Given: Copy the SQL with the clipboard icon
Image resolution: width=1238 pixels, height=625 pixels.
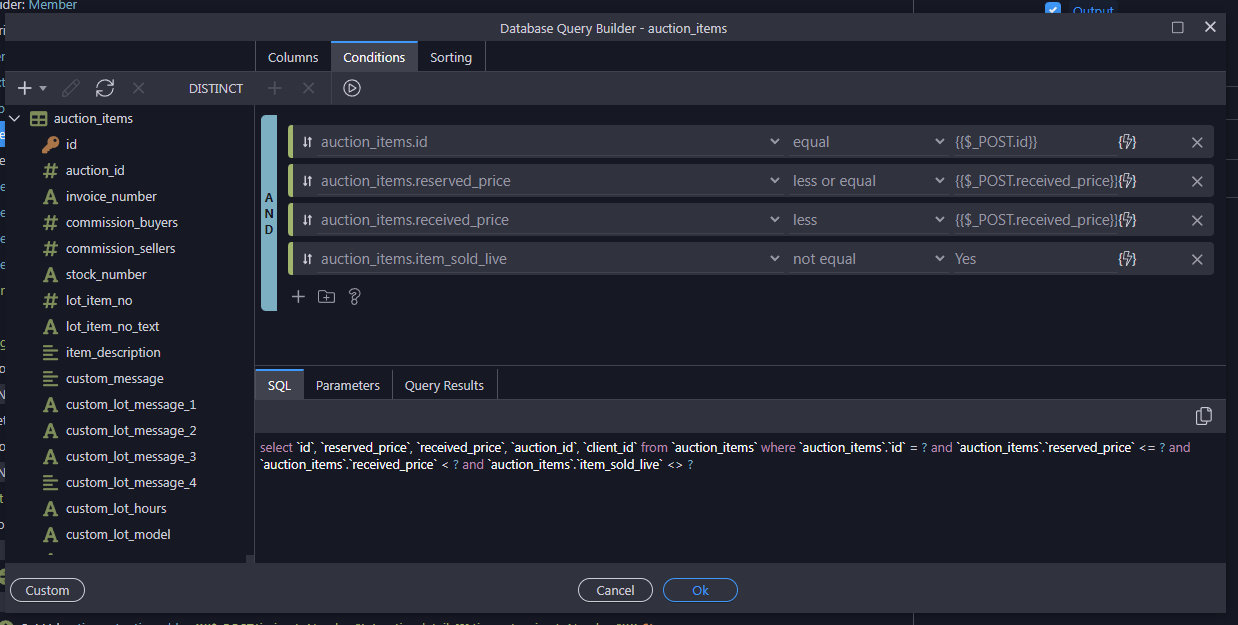Looking at the screenshot, I should coord(1204,416).
